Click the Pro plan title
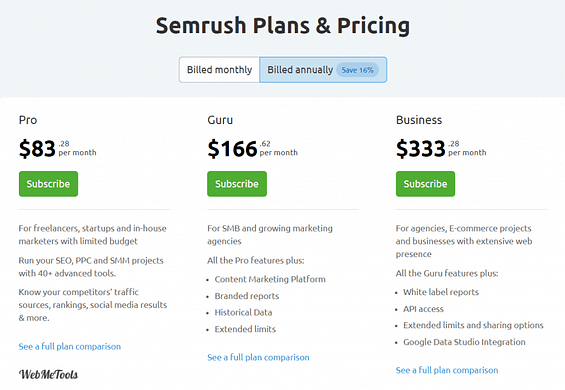Screen dimensions: 565x390 tap(28, 120)
